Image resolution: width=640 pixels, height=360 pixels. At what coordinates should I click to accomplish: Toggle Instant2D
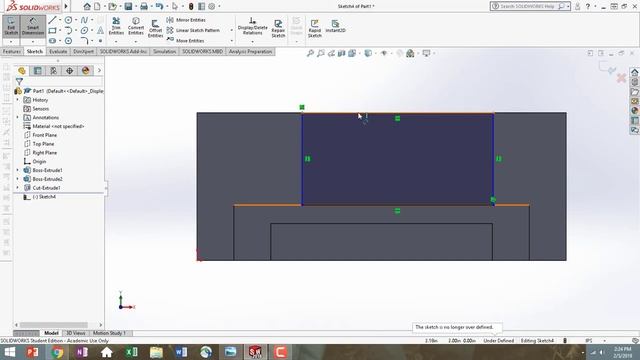point(336,26)
